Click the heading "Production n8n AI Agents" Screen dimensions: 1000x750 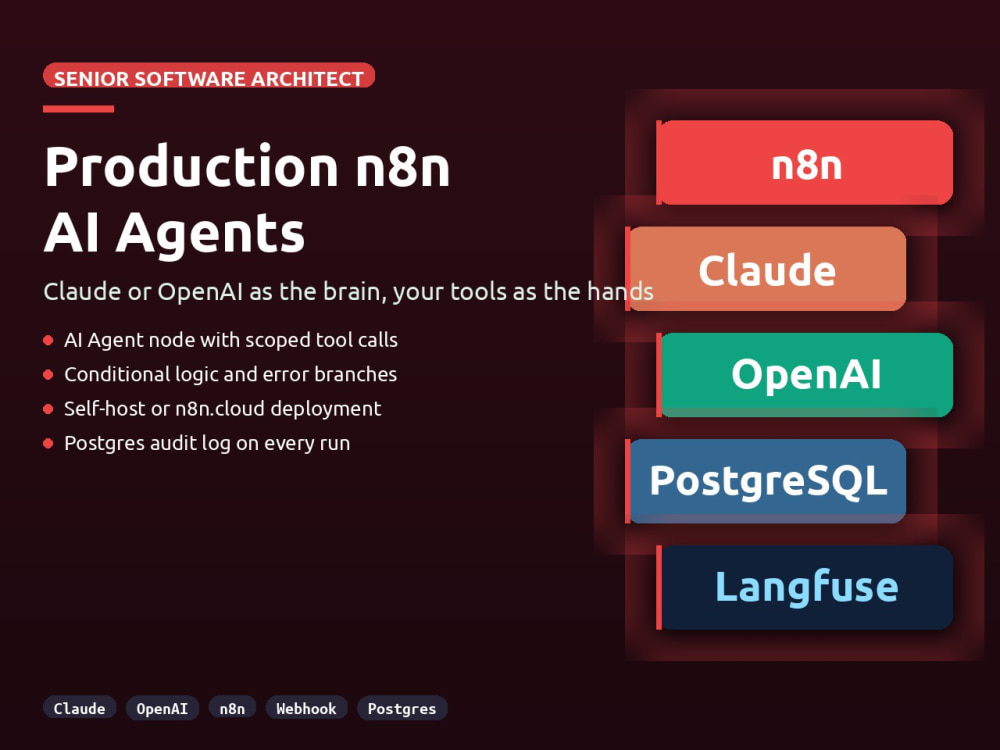[247, 200]
